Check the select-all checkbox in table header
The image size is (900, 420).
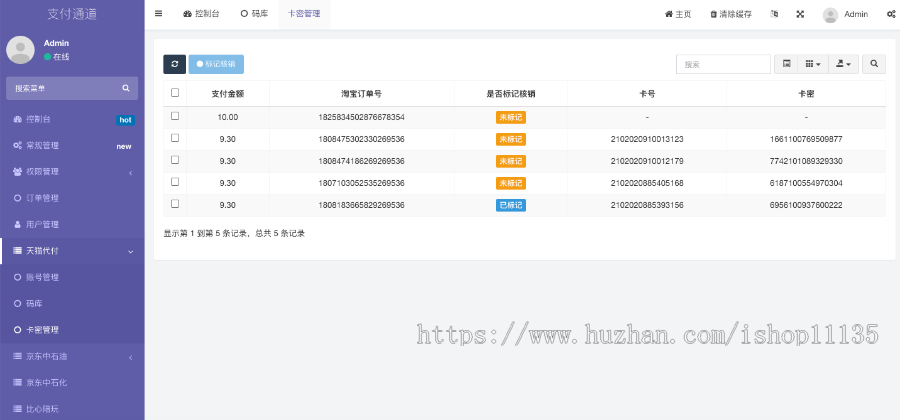pyautogui.click(x=175, y=93)
